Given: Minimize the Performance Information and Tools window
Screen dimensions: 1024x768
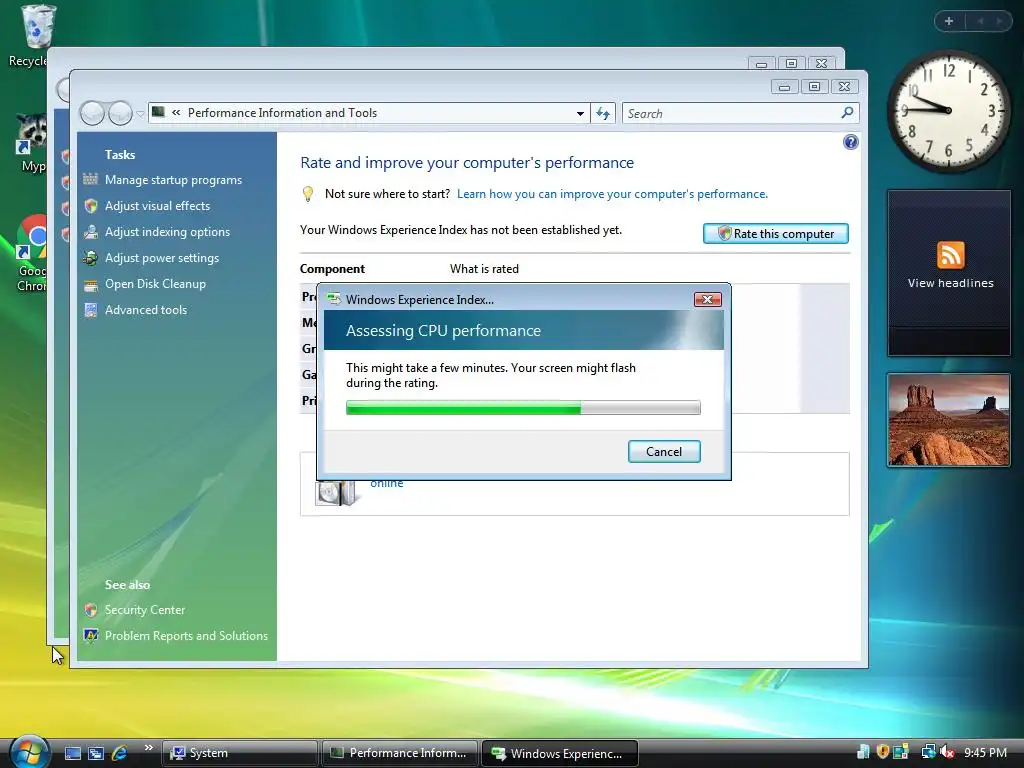Looking at the screenshot, I should (x=784, y=87).
